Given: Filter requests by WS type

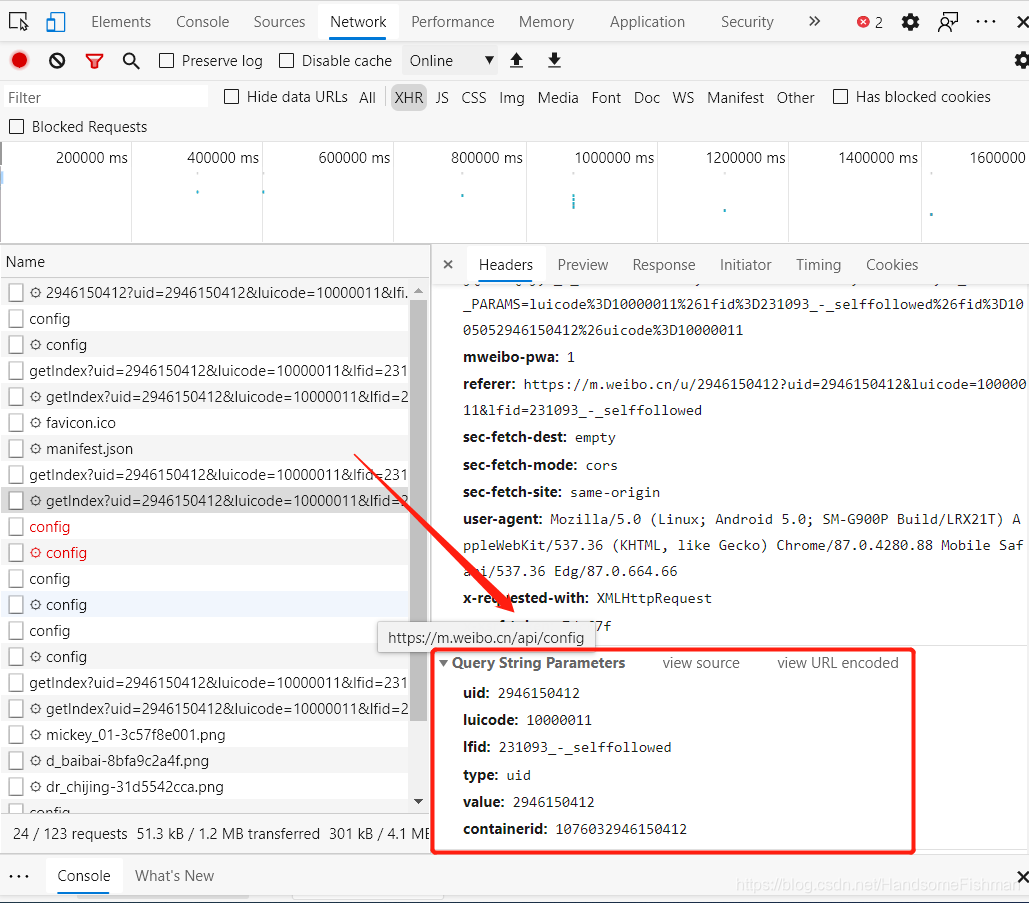Looking at the screenshot, I should point(683,98).
